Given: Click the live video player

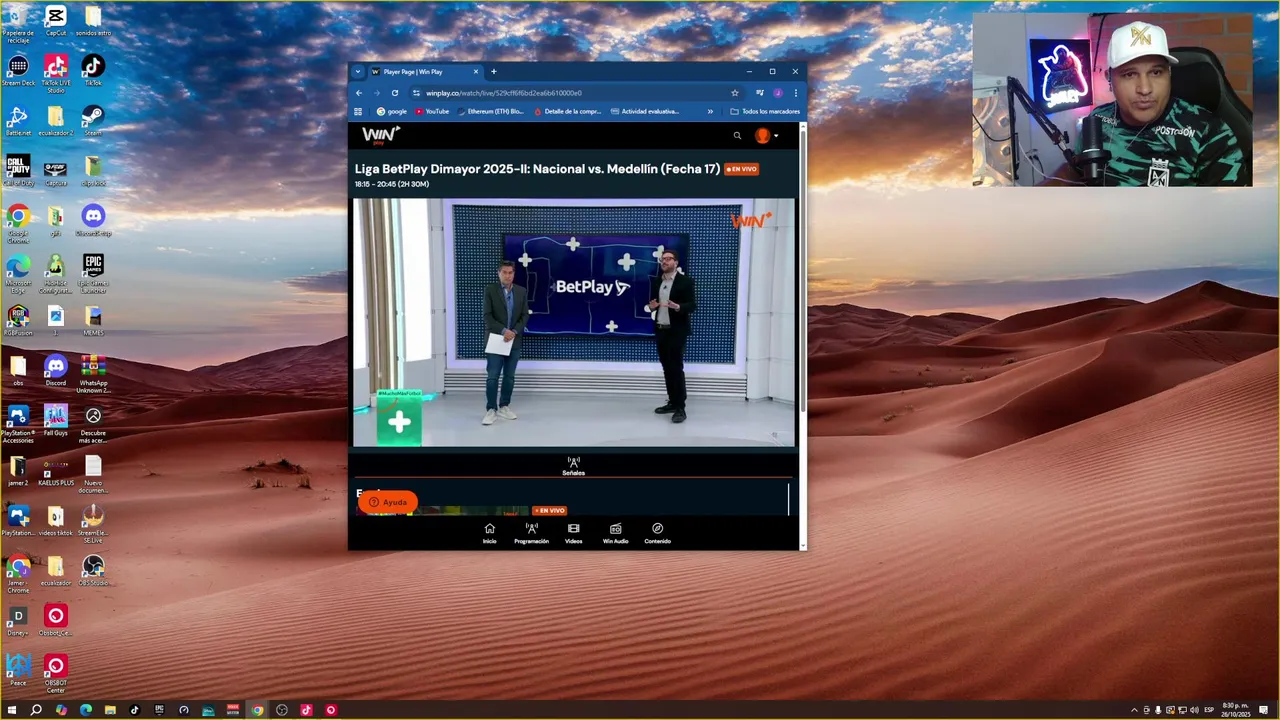Looking at the screenshot, I should pyautogui.click(x=574, y=322).
